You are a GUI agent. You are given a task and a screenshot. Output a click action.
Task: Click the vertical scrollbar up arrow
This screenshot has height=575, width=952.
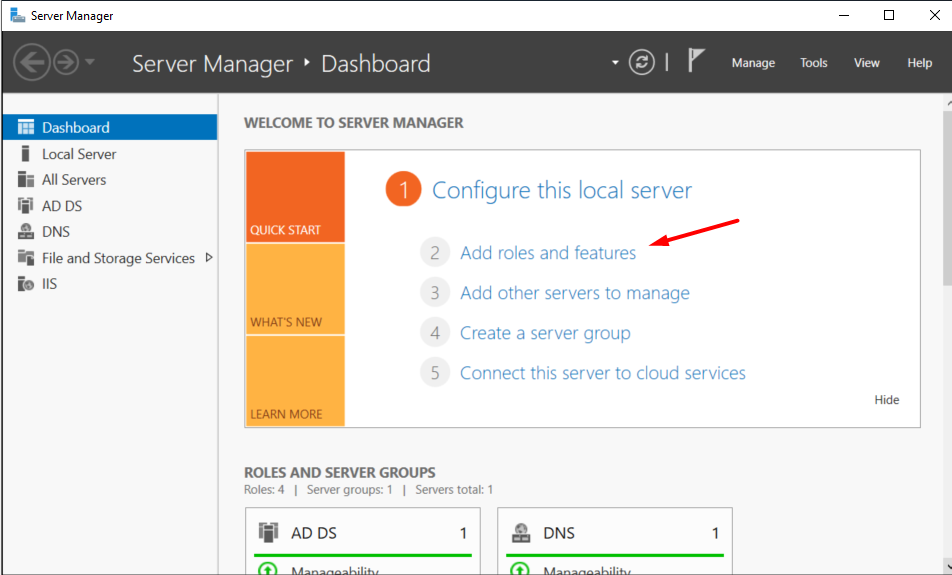pyautogui.click(x=946, y=103)
